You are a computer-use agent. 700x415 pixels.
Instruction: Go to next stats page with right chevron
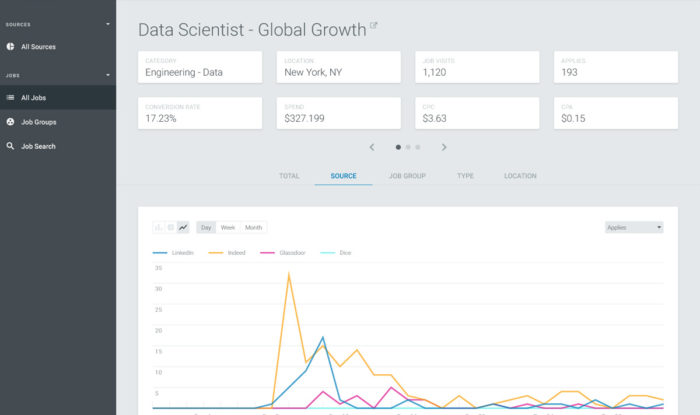(x=444, y=147)
